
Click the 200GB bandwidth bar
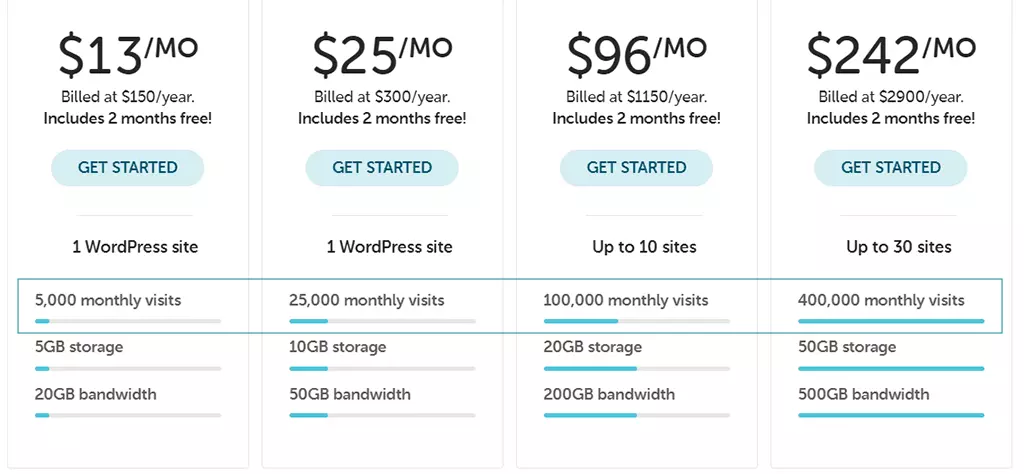click(637, 415)
